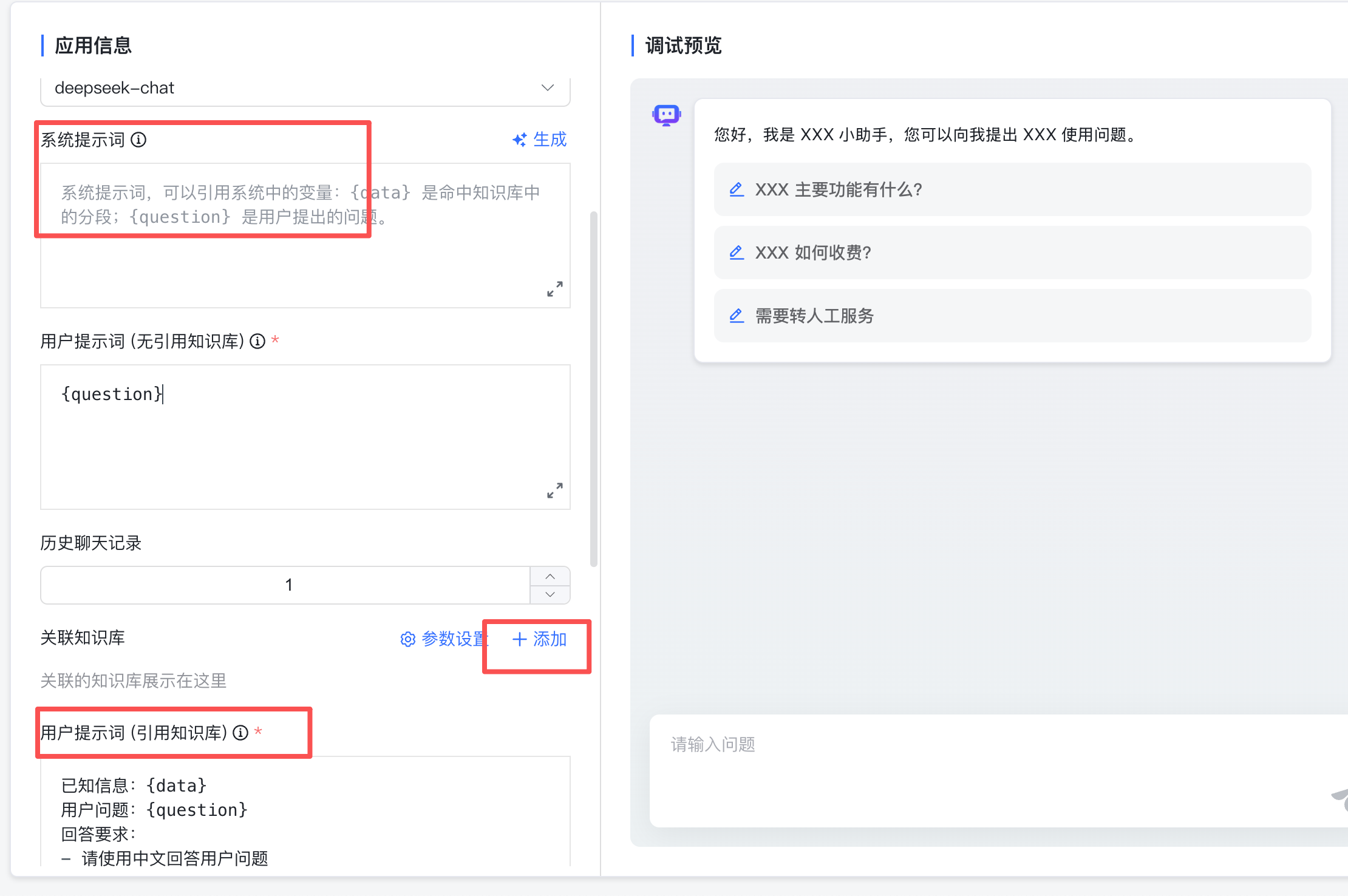1348x896 pixels.
Task: Decrease the 历史聊天记录 count with down arrow
Action: (x=550, y=594)
